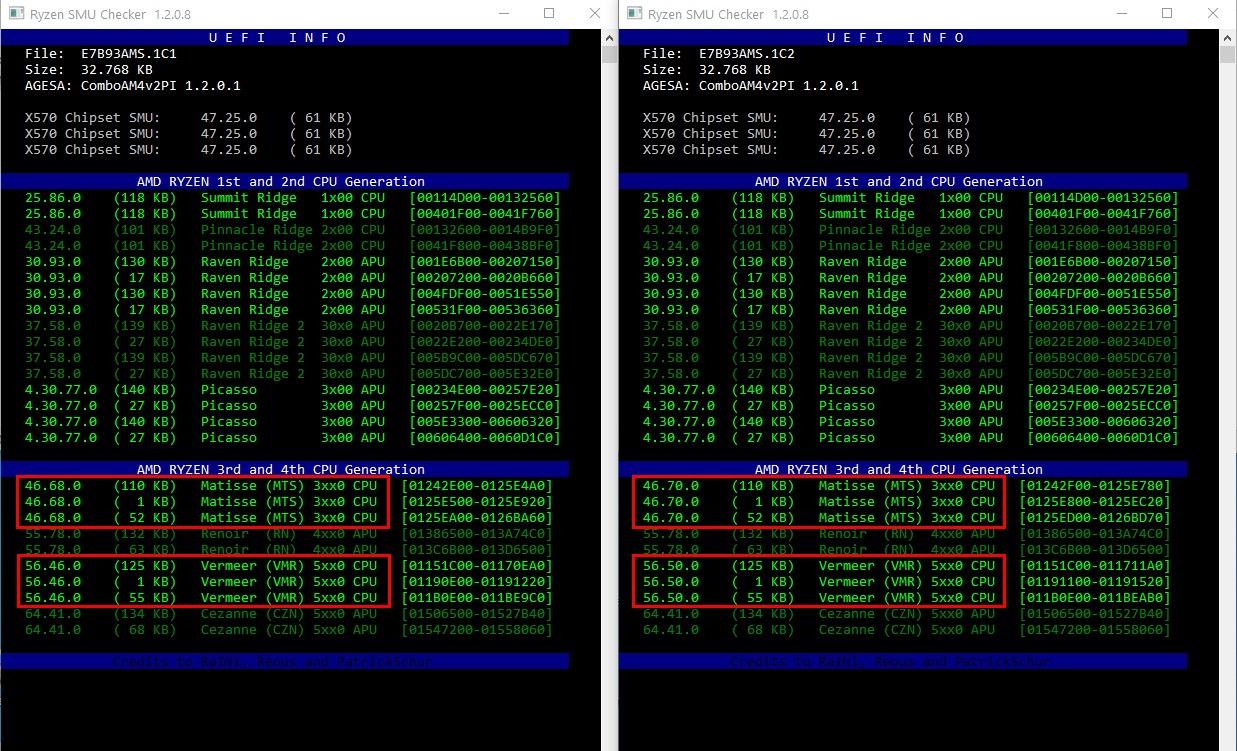Viewport: 1237px width, 751px height.
Task: Click the right window's title text
Action: point(726,14)
